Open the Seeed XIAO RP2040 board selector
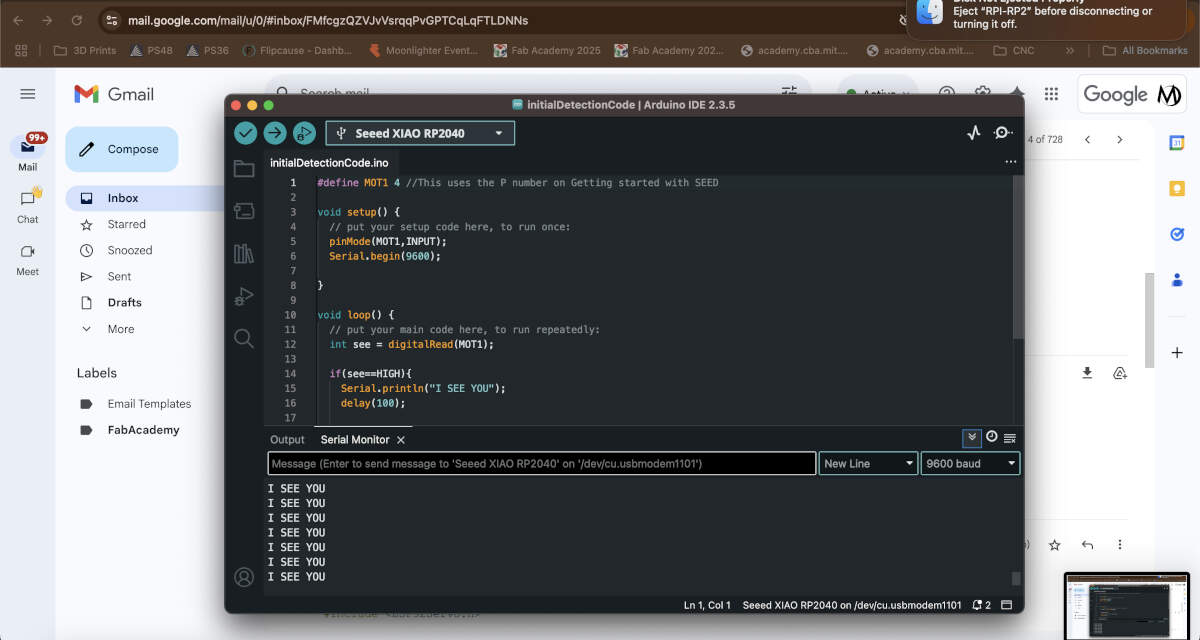Image resolution: width=1200 pixels, height=640 pixels. pos(420,133)
